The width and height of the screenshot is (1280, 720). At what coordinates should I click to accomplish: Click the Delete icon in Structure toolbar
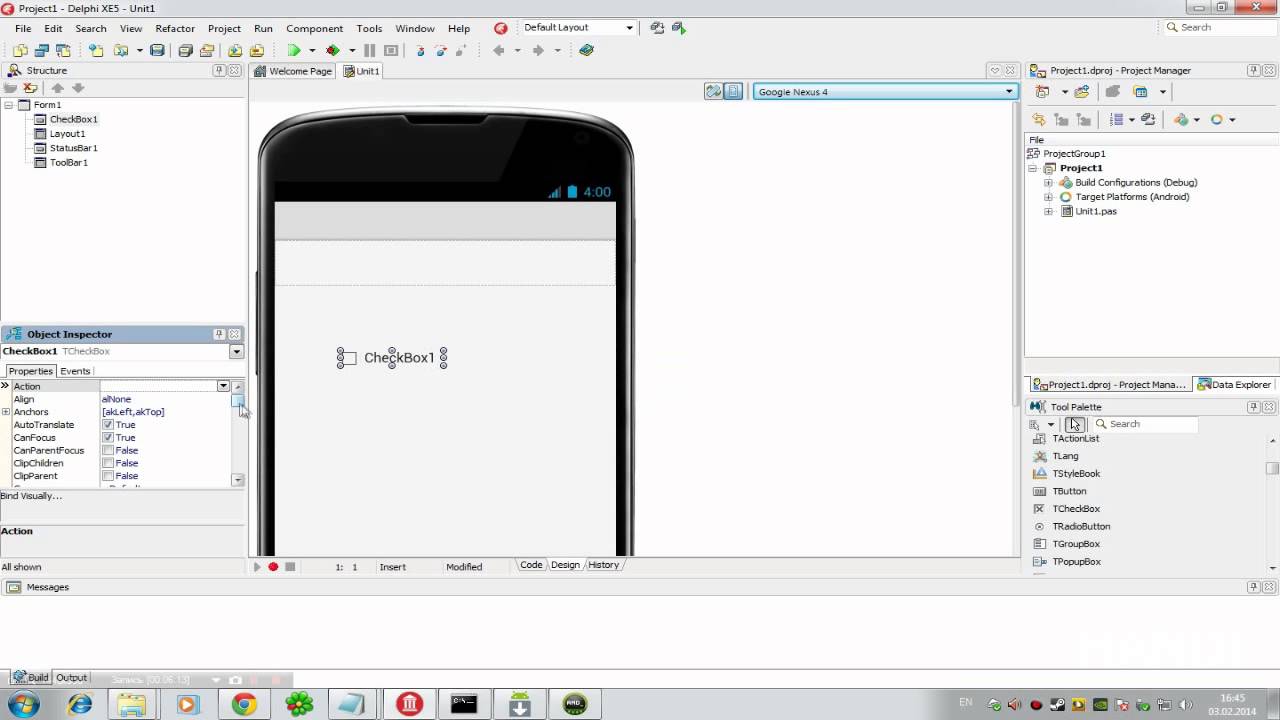pyautogui.click(x=30, y=88)
